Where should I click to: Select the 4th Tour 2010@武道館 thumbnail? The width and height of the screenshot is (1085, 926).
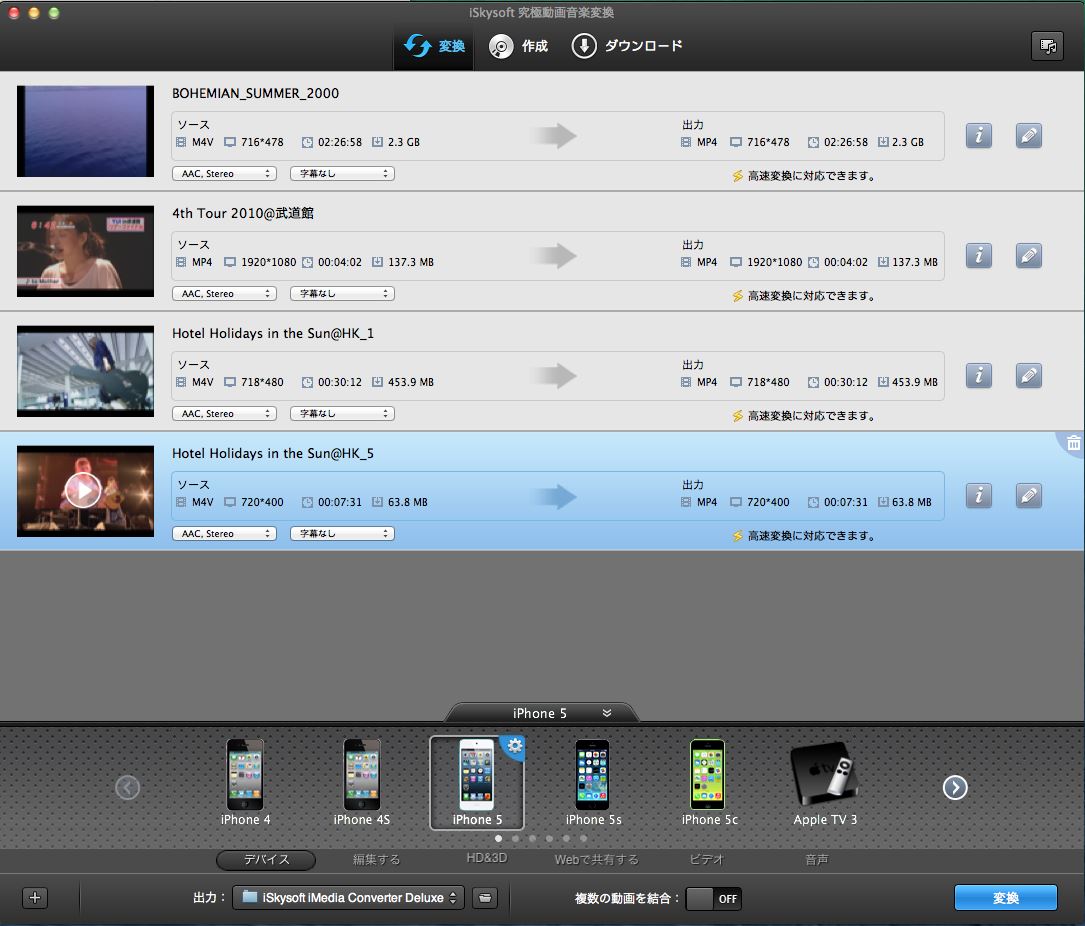[85, 251]
